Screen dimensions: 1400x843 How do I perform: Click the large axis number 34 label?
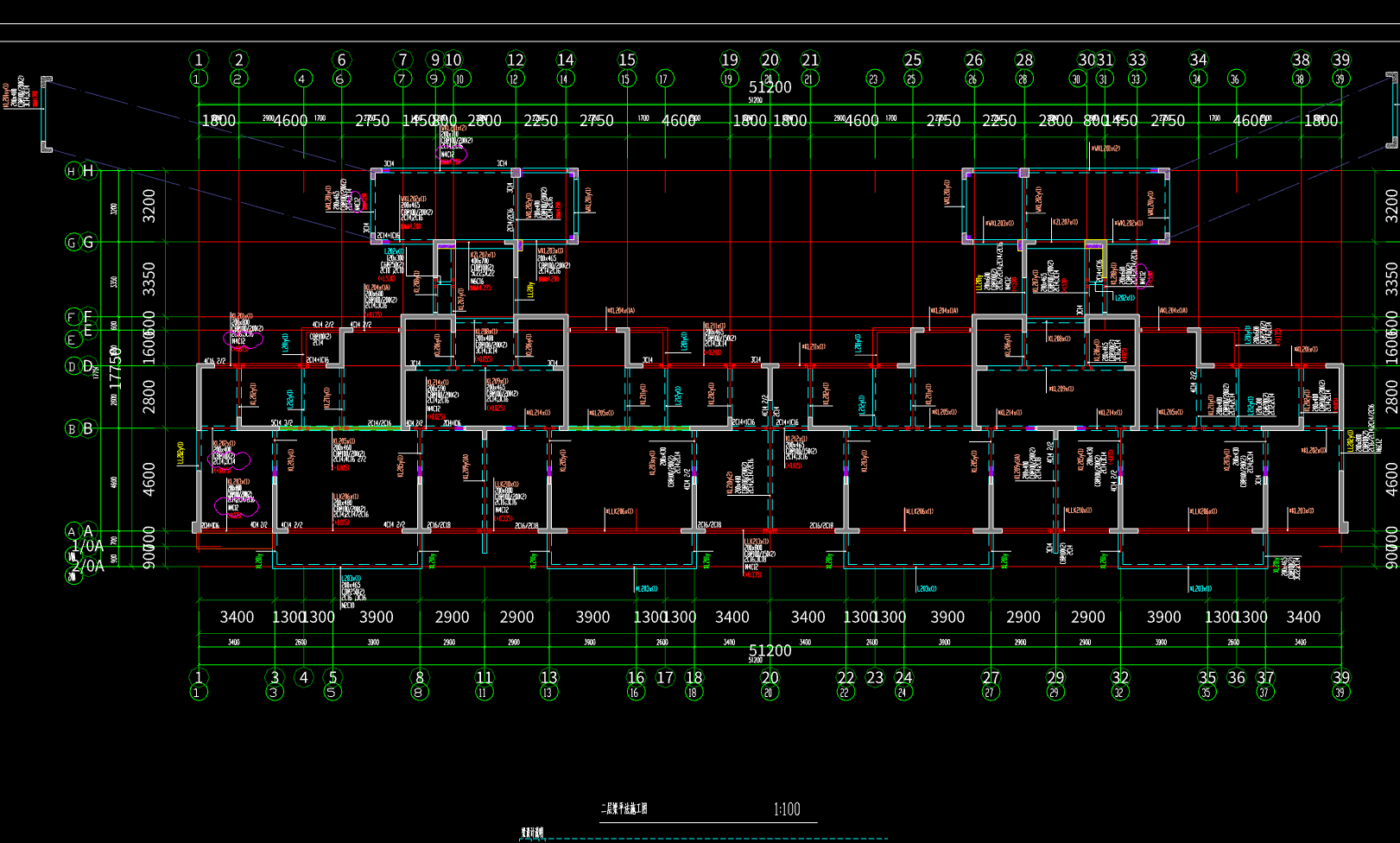click(x=1198, y=60)
